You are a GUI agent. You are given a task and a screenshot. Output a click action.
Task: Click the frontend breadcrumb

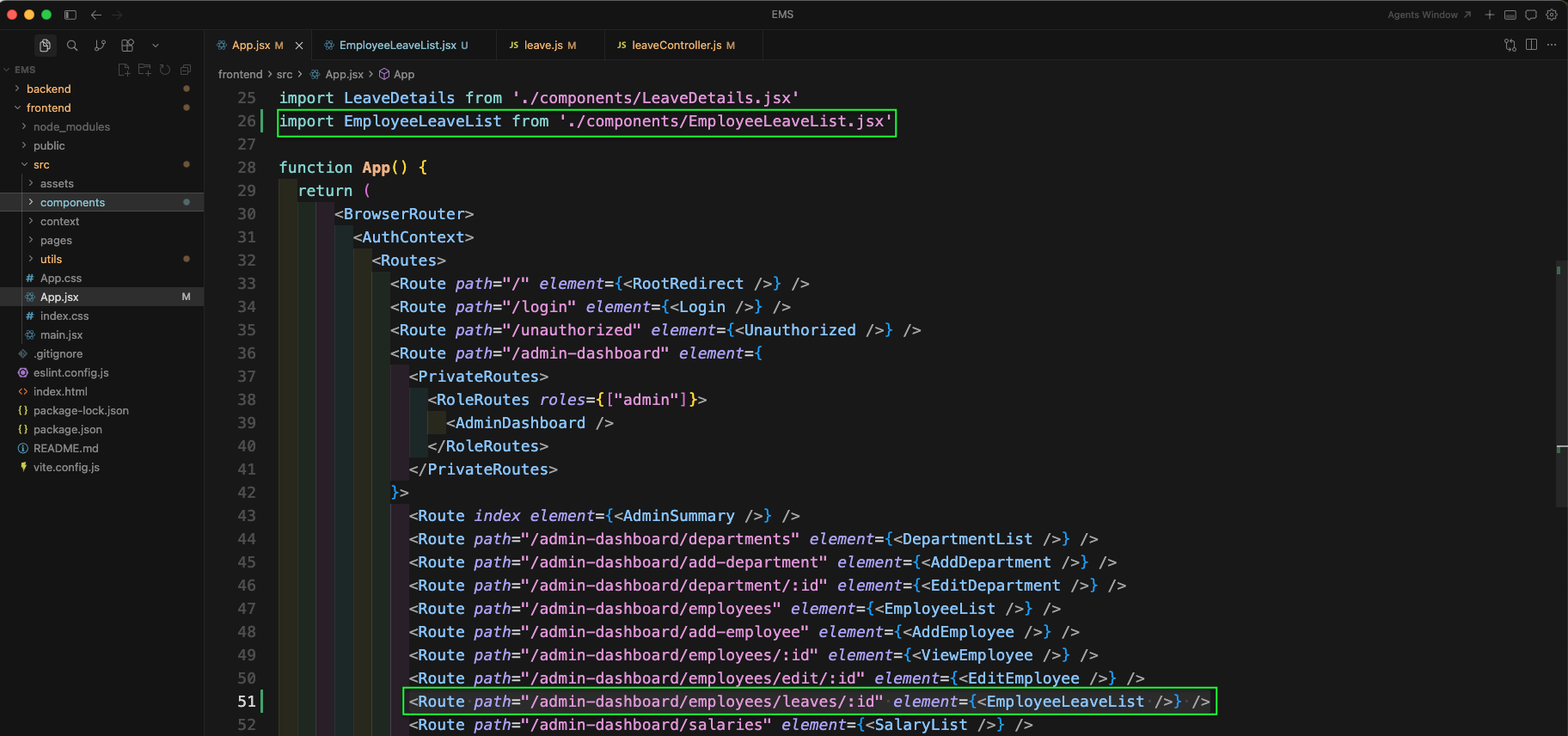pos(240,75)
